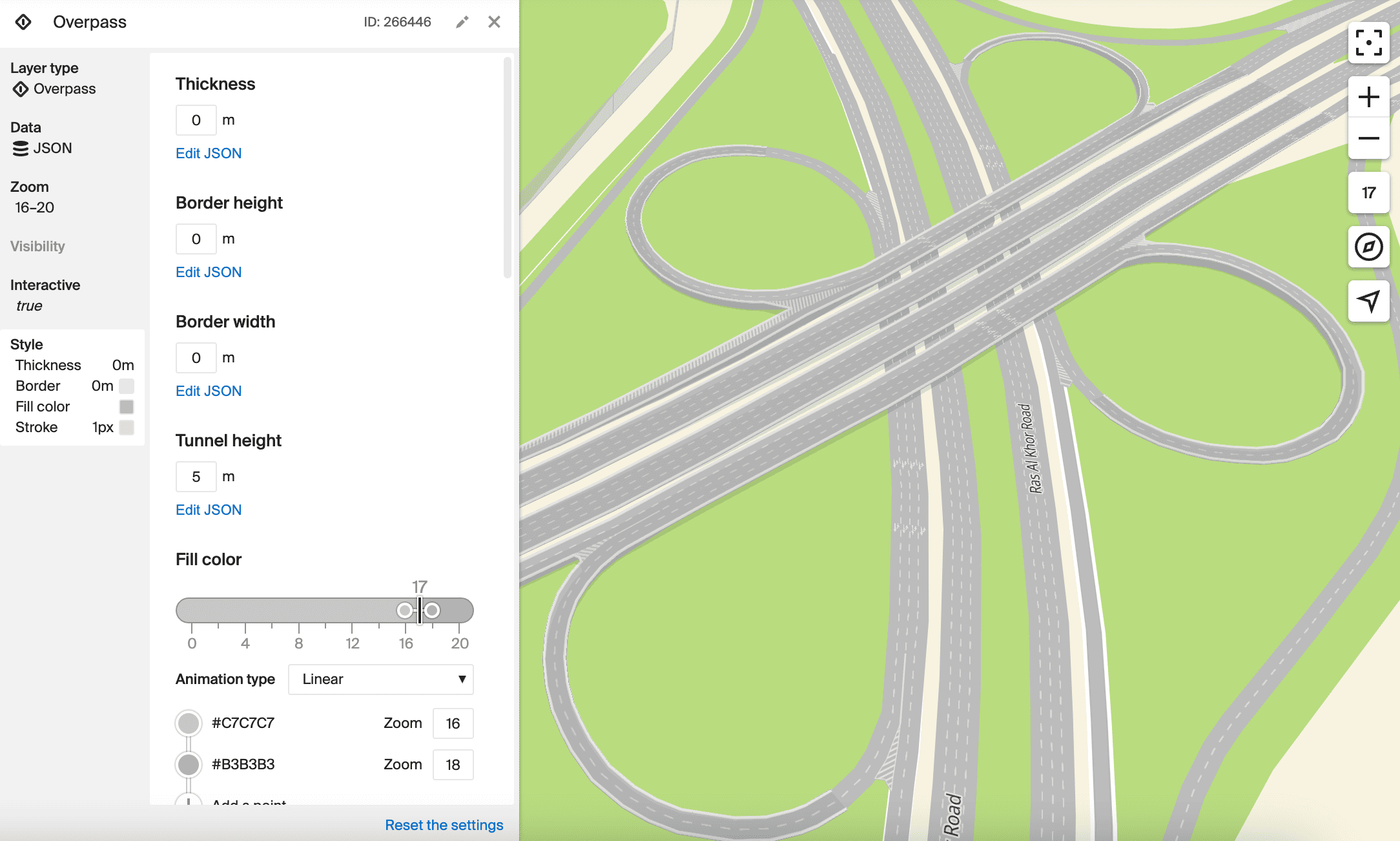Click the Fill color zoom slider handle at 17
This screenshot has width=1400, height=841.
coord(420,610)
